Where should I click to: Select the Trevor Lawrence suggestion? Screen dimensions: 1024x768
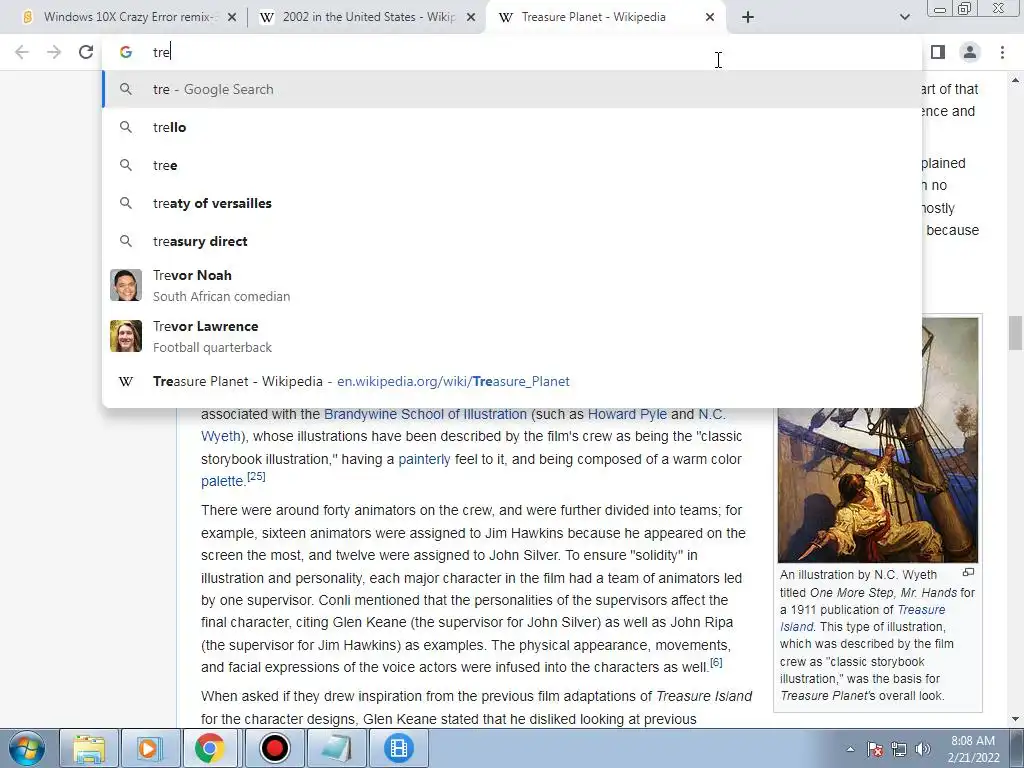[512, 336]
